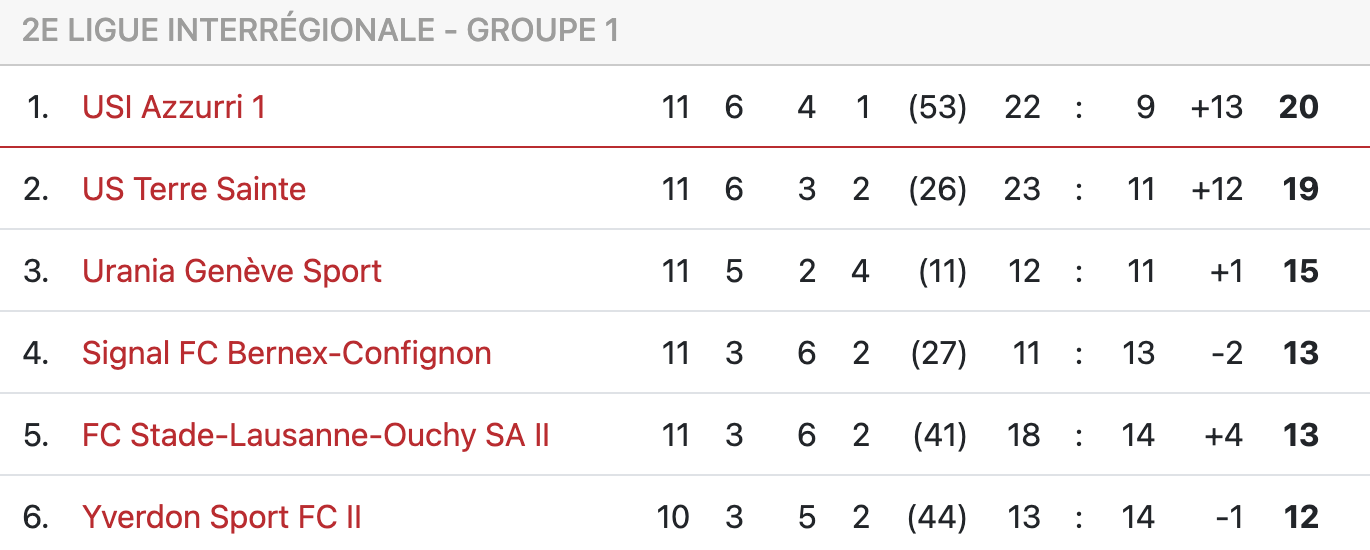Click US Terre Sainte's 19 points total
Image resolution: width=1370 pixels, height=550 pixels.
coord(1300,189)
